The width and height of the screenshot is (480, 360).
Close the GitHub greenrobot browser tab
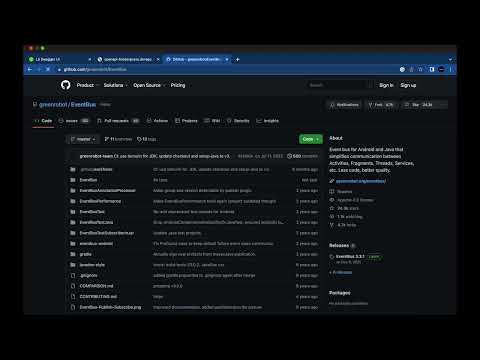pos(227,59)
